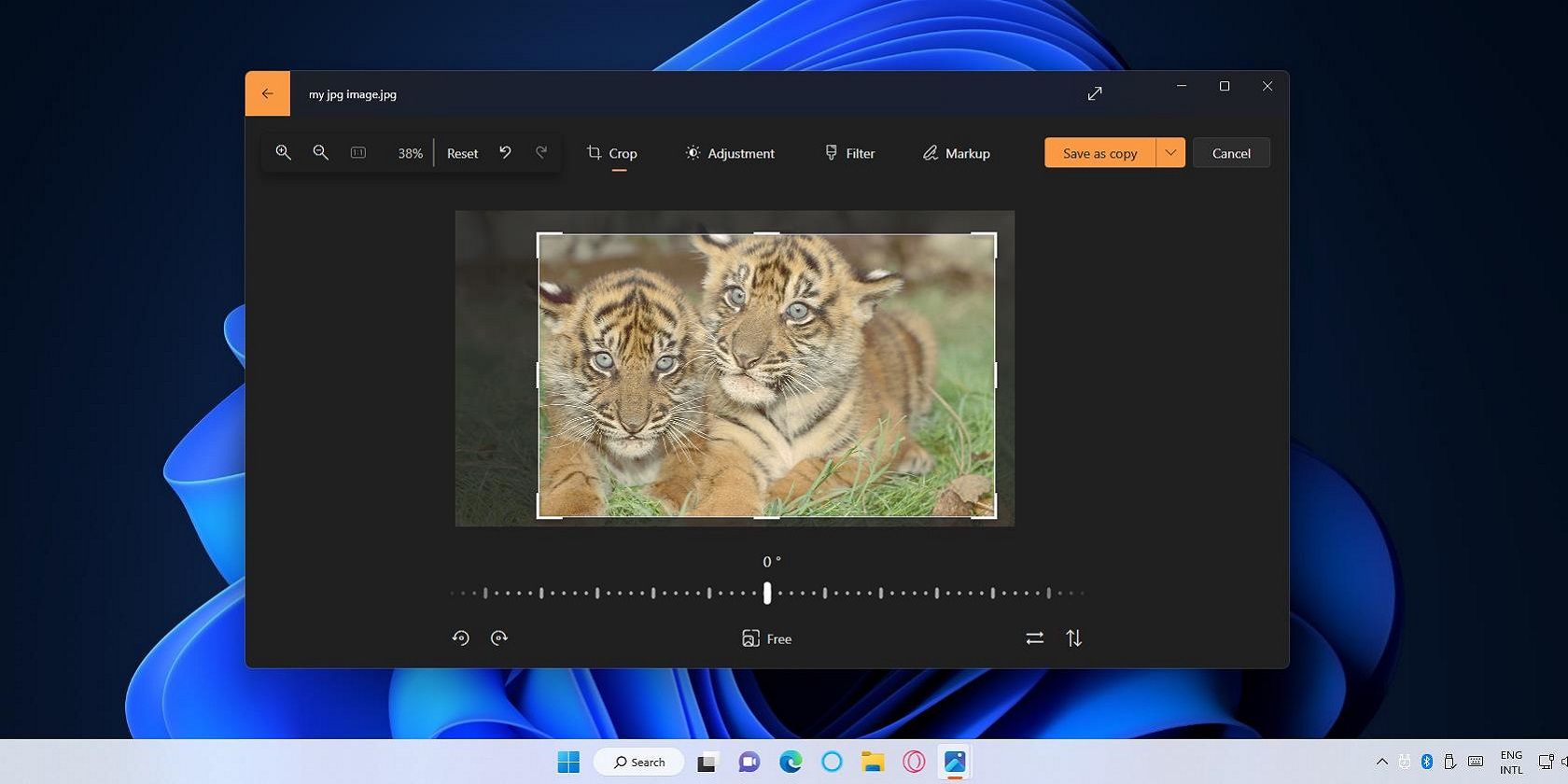Flip the image vertically

pos(1074,638)
